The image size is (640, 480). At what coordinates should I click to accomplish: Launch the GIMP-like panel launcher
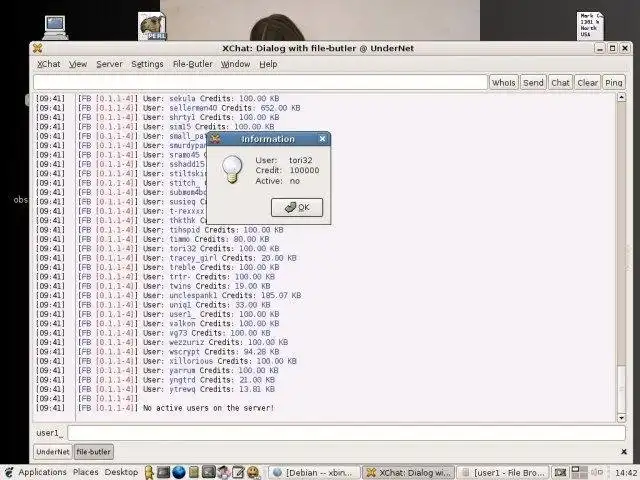[224, 472]
